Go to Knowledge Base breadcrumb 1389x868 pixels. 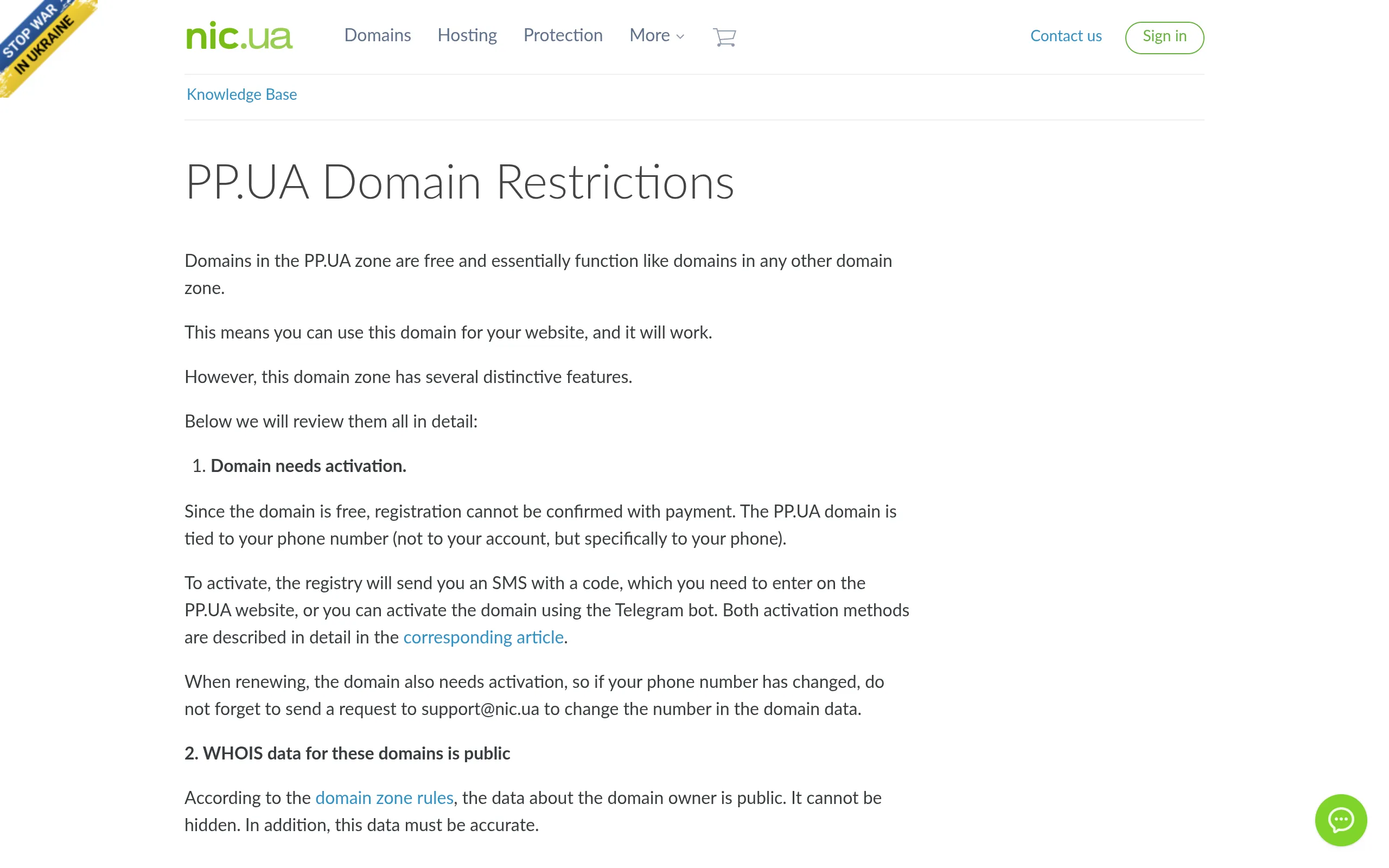click(241, 95)
